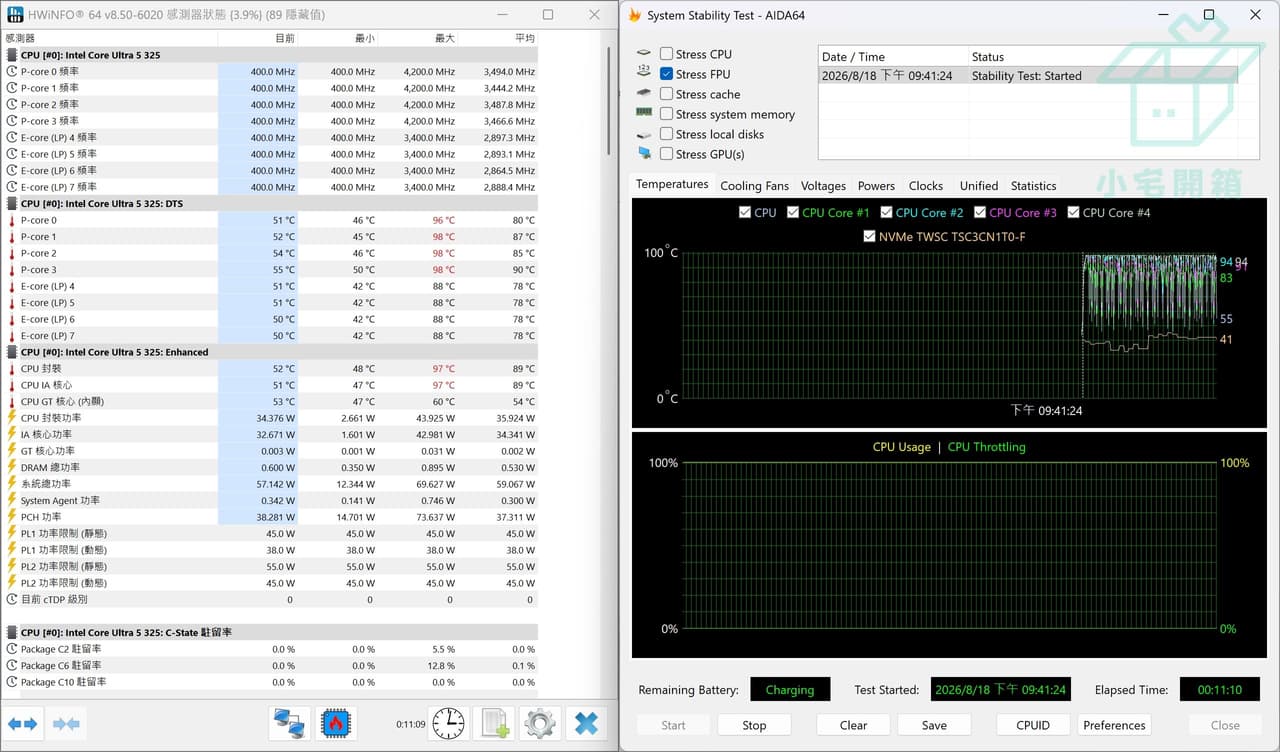The image size is (1280, 752).
Task: Switch to the Cooling Fans tab
Action: click(754, 186)
